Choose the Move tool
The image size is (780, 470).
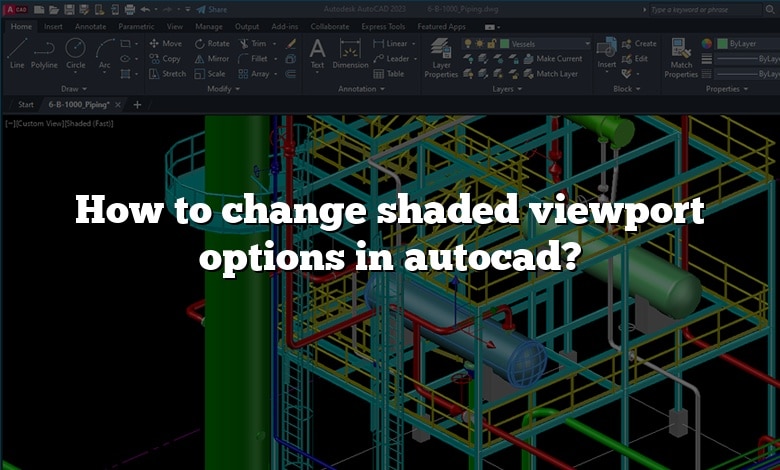click(x=166, y=44)
